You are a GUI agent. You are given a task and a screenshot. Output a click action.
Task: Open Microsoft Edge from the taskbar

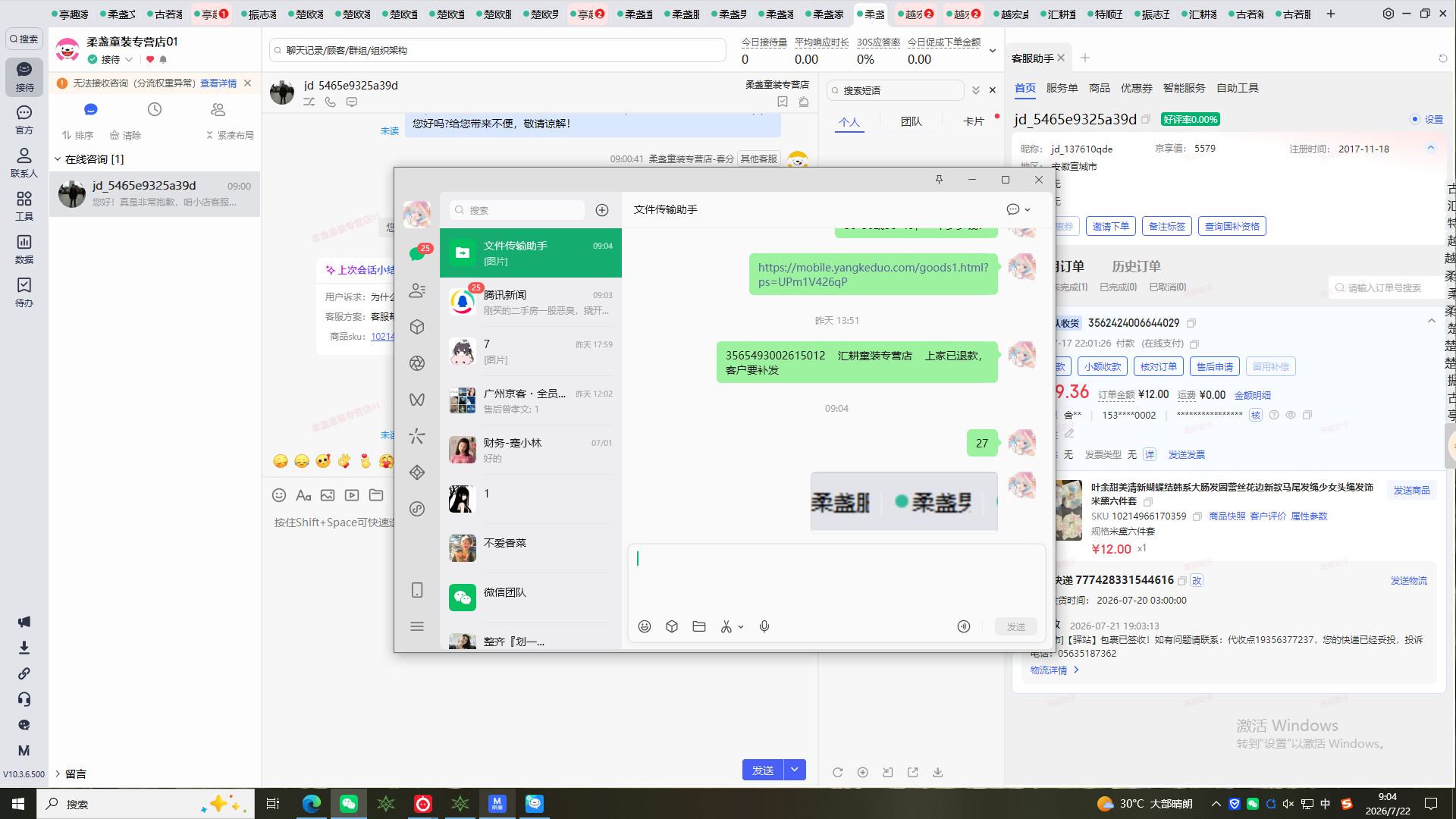point(312,804)
